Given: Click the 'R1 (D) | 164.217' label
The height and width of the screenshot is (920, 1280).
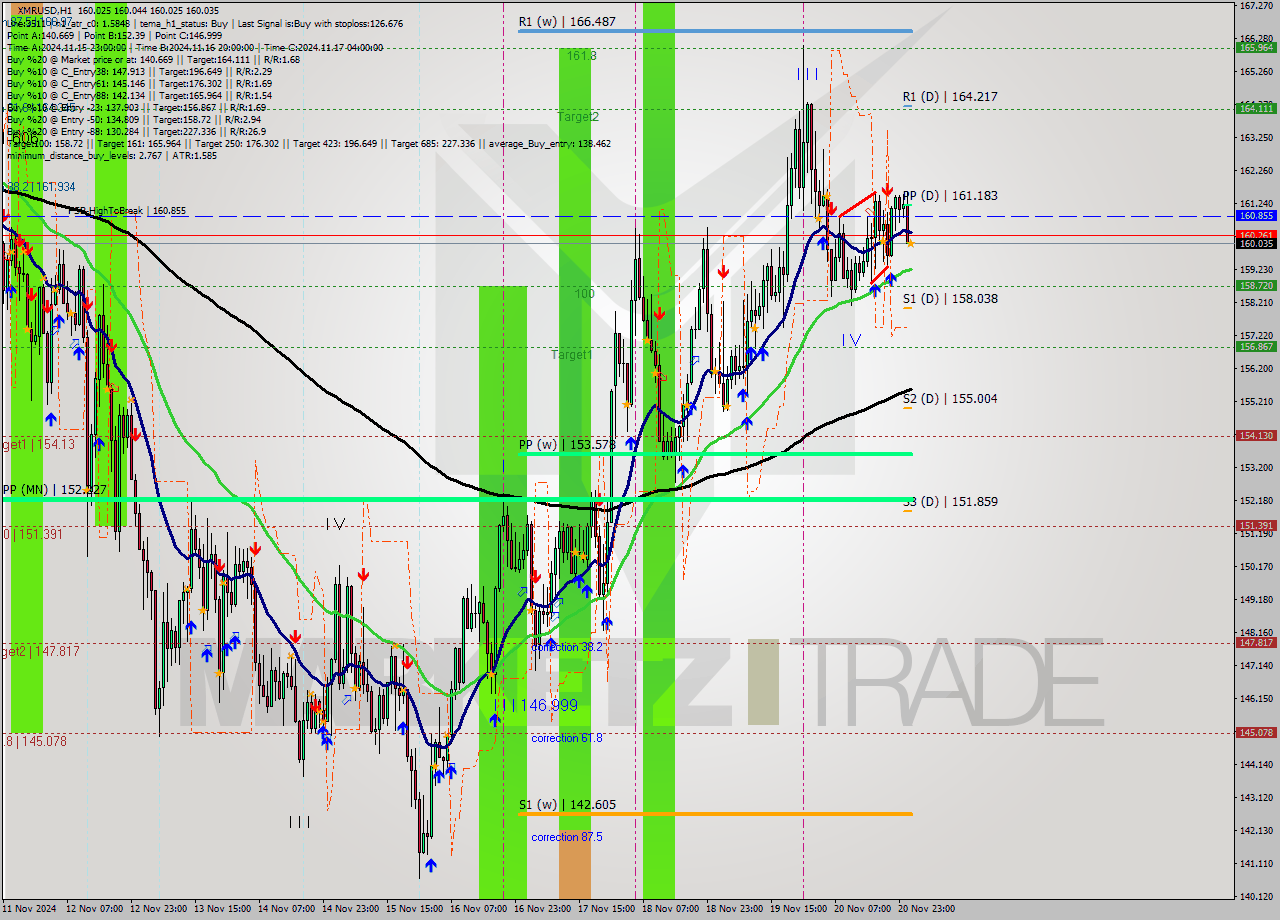Looking at the screenshot, I should coord(950,97).
